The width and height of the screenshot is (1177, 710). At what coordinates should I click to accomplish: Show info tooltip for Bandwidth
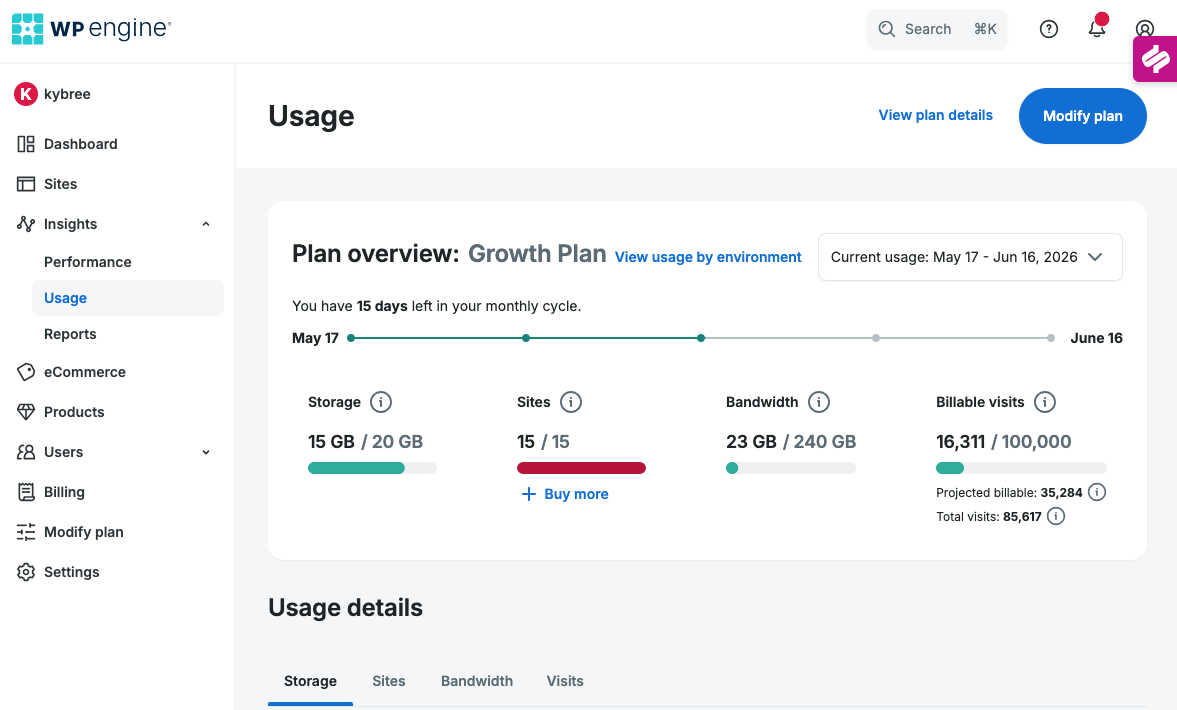tap(819, 402)
